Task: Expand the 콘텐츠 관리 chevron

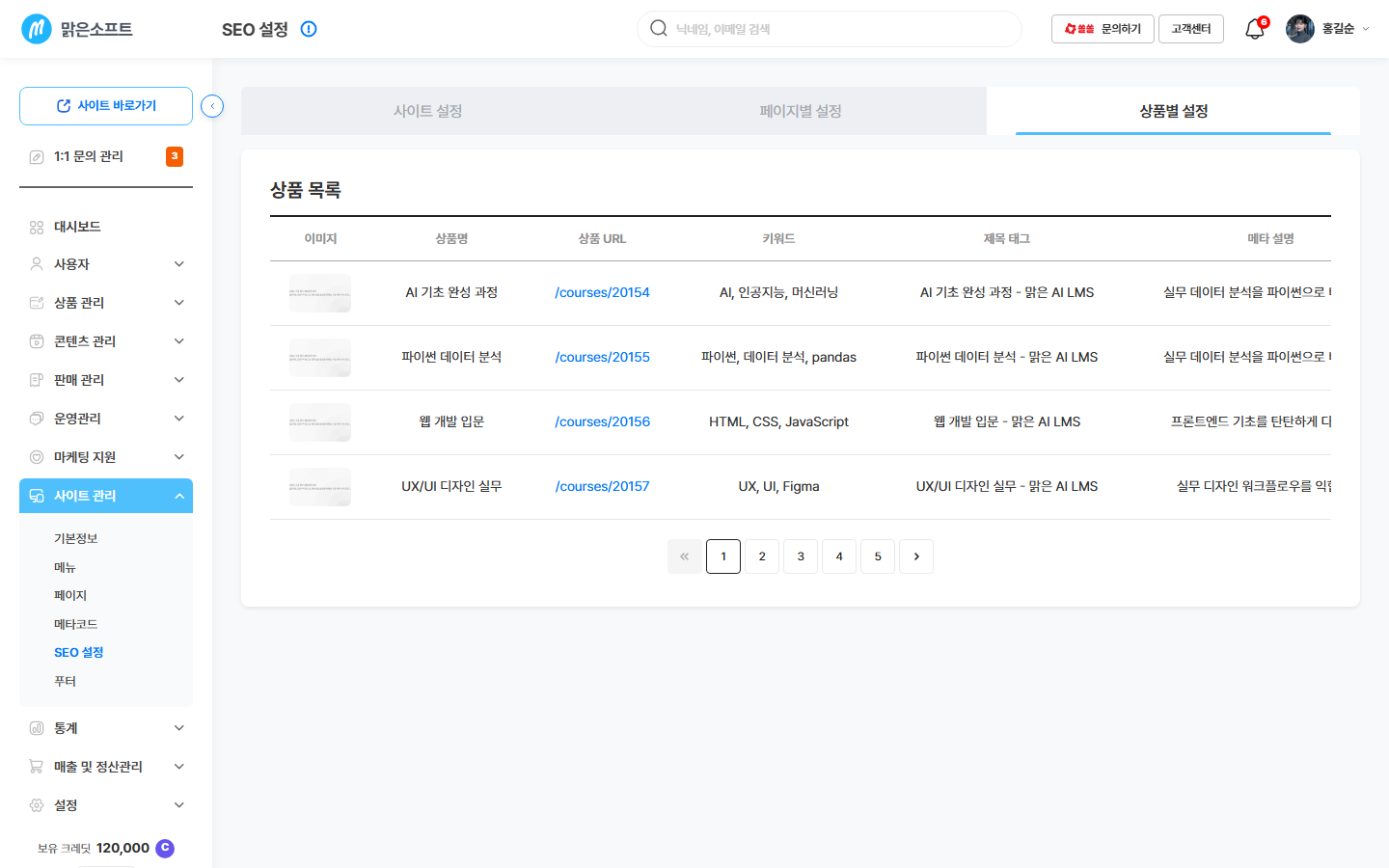Action: coord(179,341)
